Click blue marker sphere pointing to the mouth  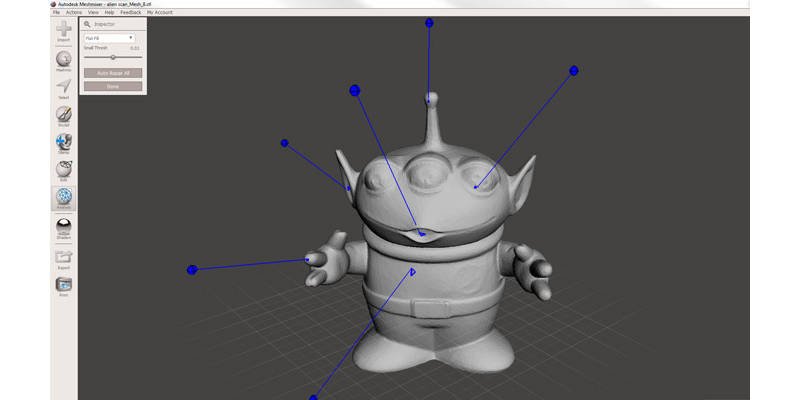click(355, 90)
